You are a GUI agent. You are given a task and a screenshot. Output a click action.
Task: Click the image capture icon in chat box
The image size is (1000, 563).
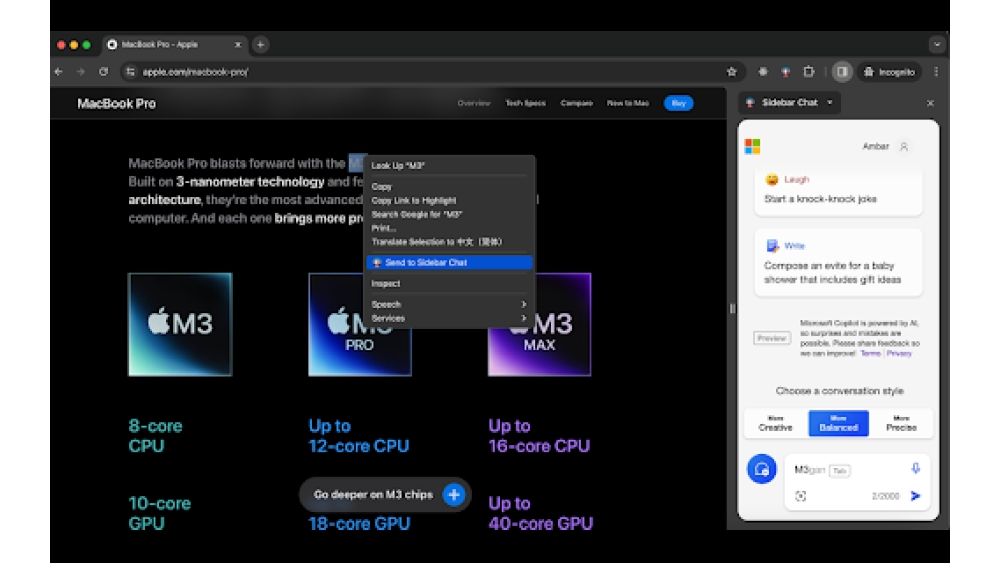(800, 496)
